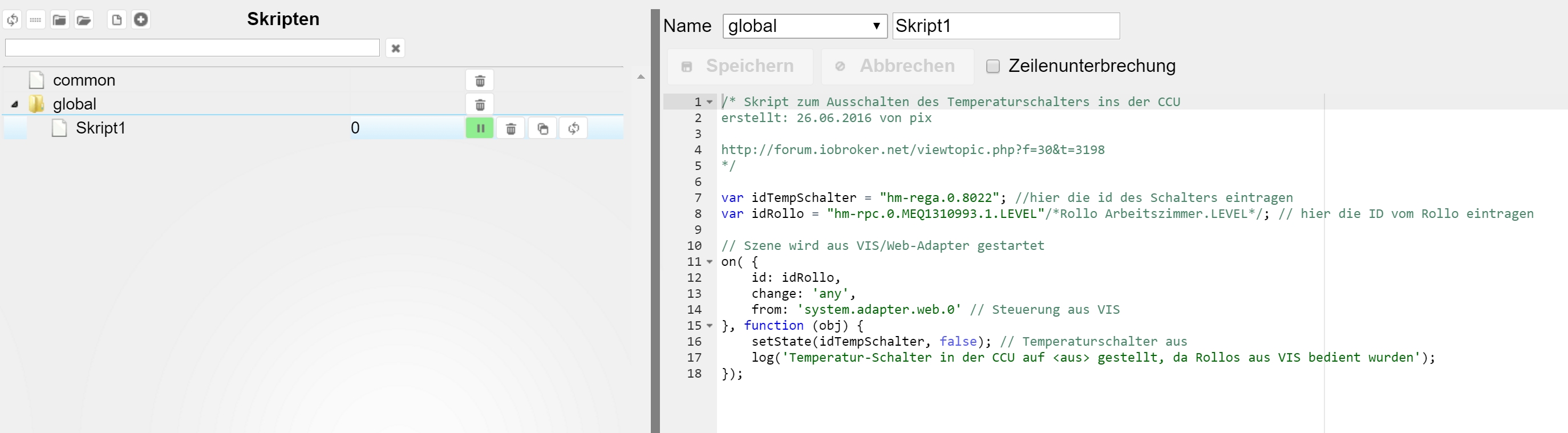Click the script name field containing Skript1
This screenshot has width=1568, height=433.
1006,26
